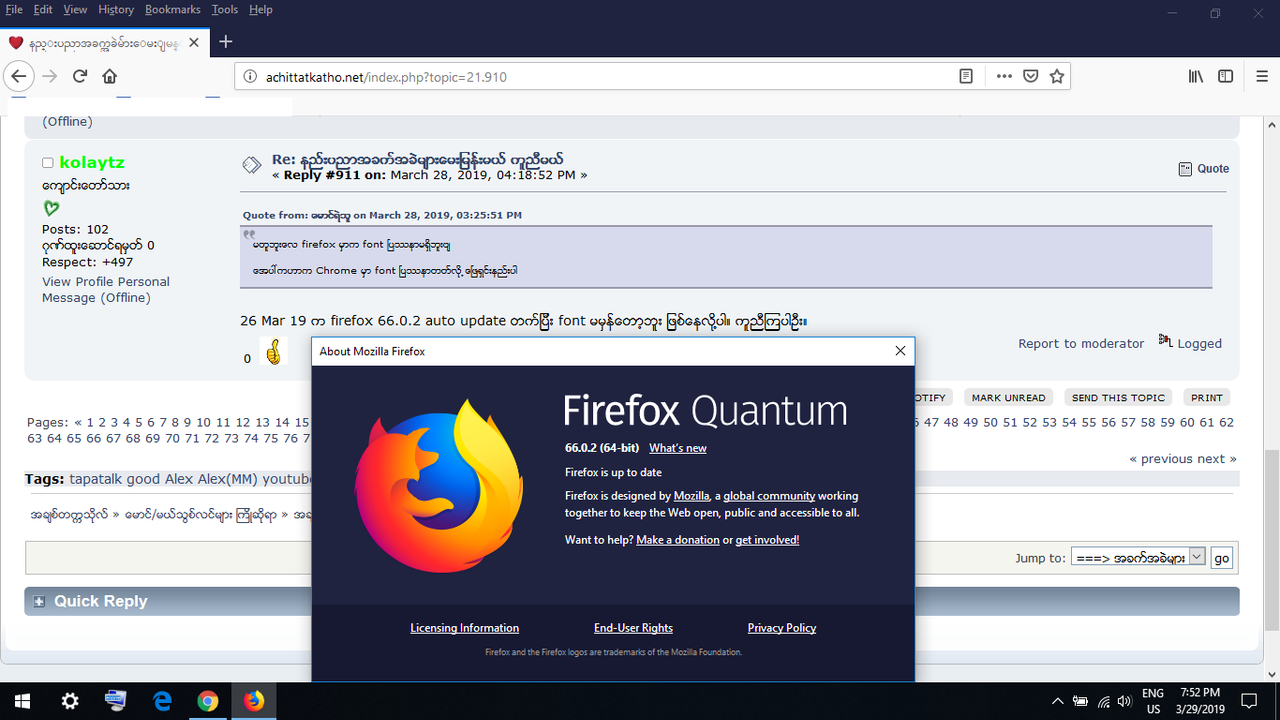
Task: Toggle the browser sidebar
Action: (x=1224, y=76)
